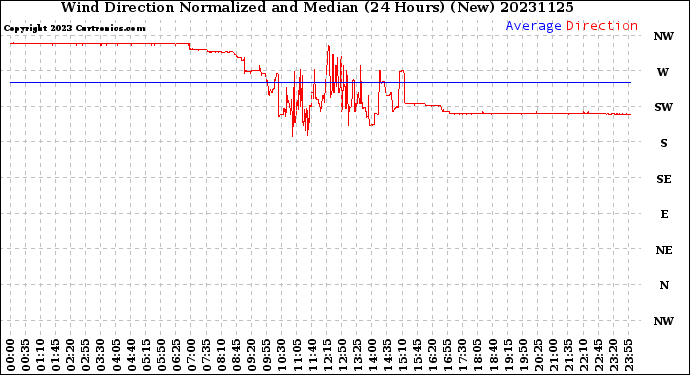Select the "14:00" time axis label
Viewport: 690px width, 375px height.
tap(371, 355)
